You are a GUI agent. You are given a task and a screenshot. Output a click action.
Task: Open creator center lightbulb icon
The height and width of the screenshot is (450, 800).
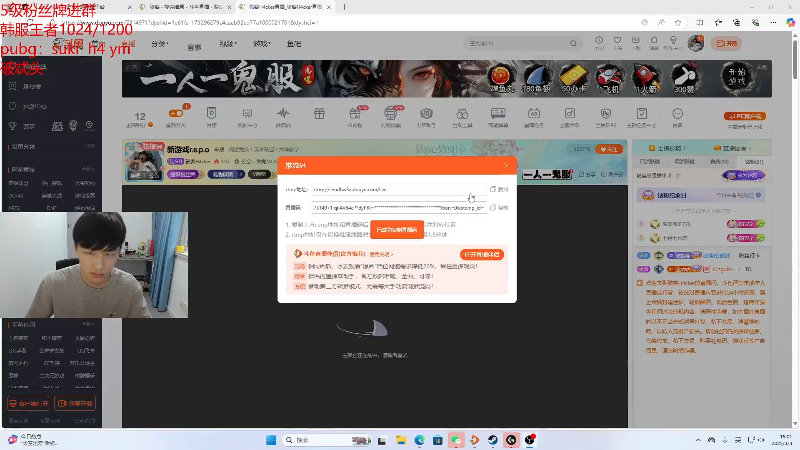click(673, 42)
